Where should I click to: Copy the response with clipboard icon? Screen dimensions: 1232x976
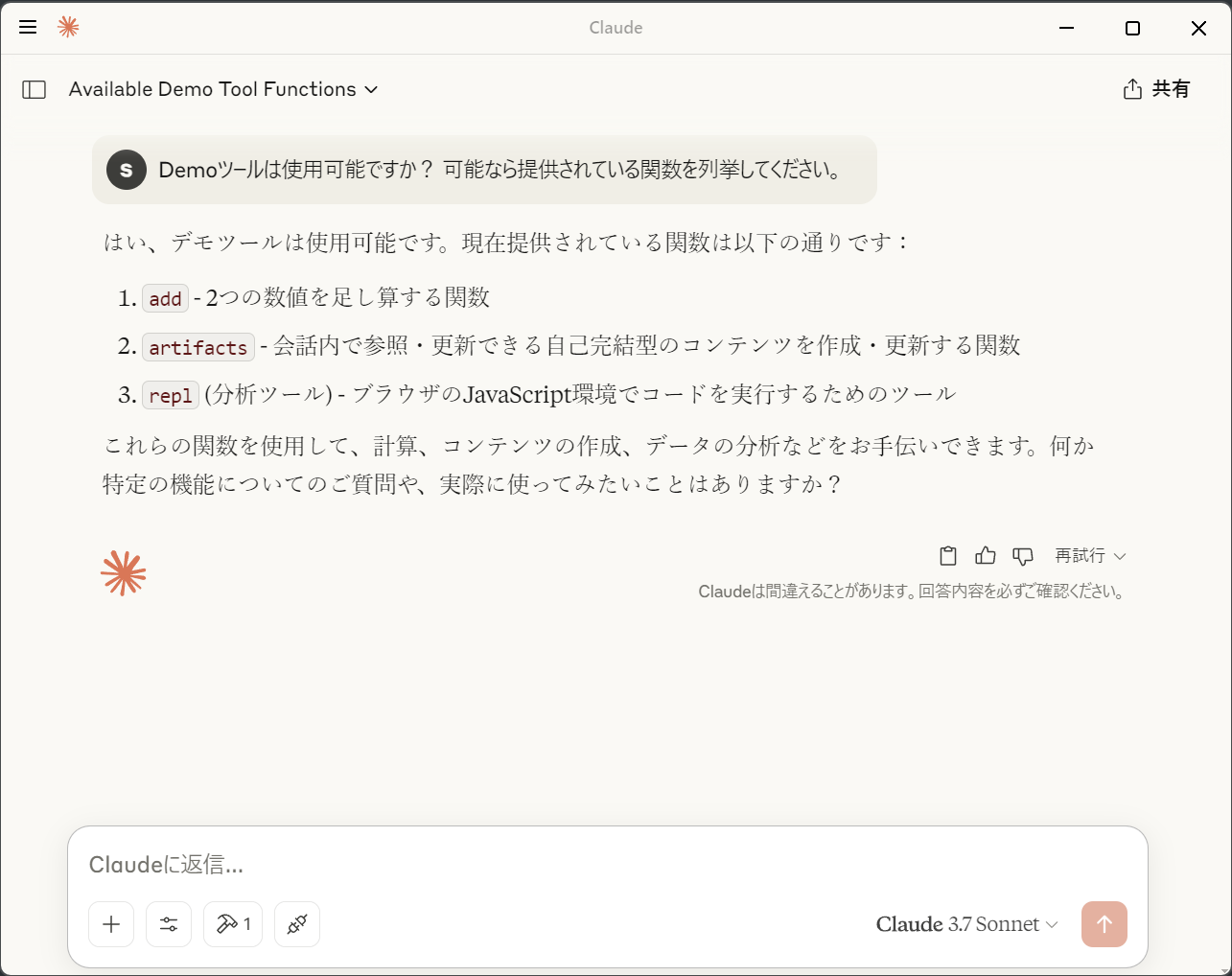tap(948, 556)
